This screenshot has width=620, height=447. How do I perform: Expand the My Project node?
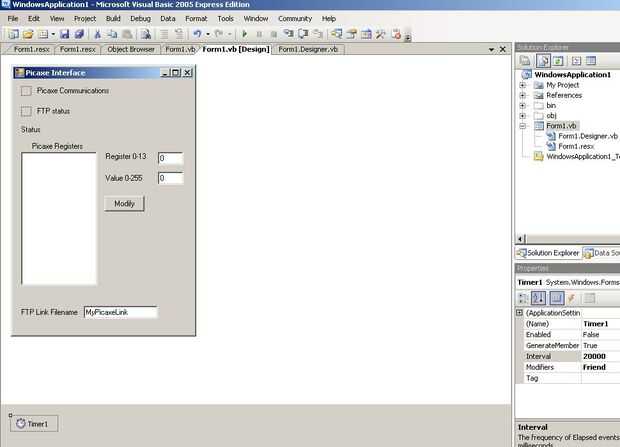(x=523, y=85)
